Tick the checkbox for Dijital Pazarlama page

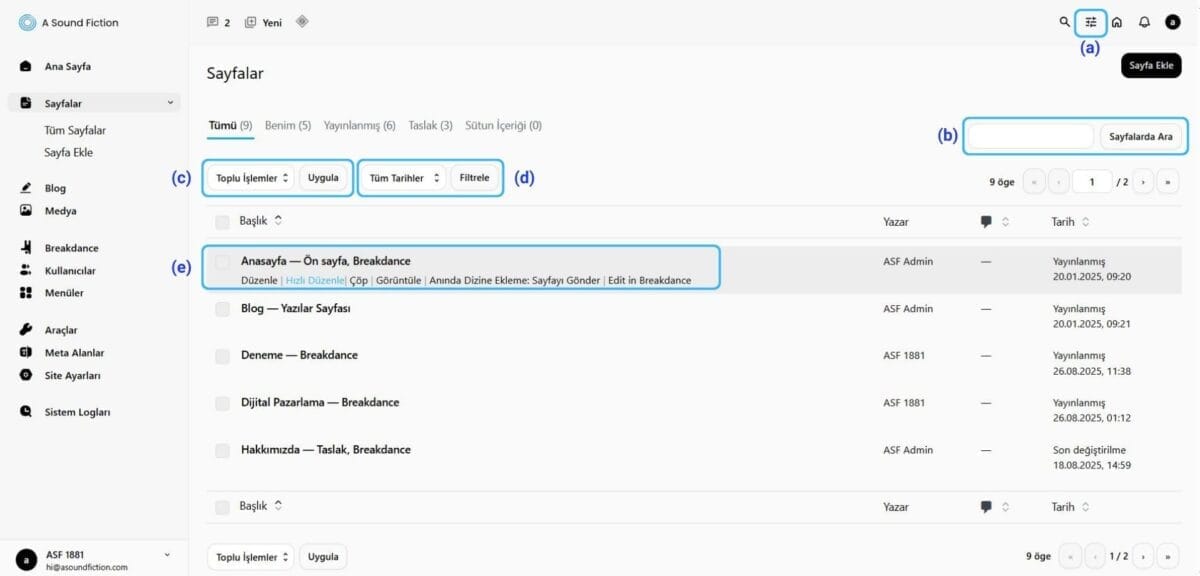click(223, 403)
